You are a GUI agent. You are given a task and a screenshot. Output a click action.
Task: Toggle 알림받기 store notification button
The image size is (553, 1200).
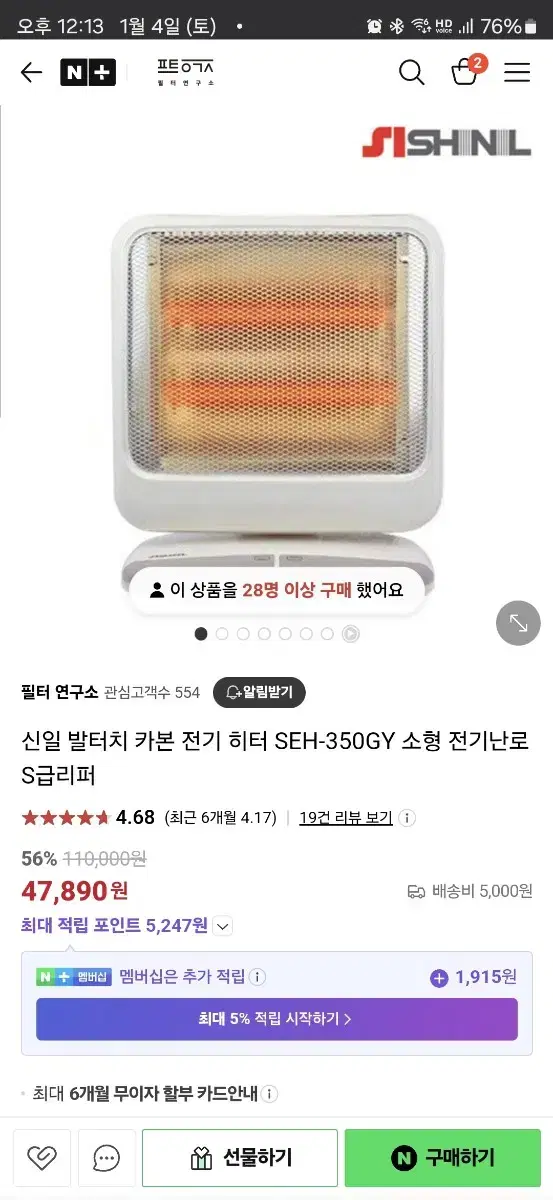(259, 692)
